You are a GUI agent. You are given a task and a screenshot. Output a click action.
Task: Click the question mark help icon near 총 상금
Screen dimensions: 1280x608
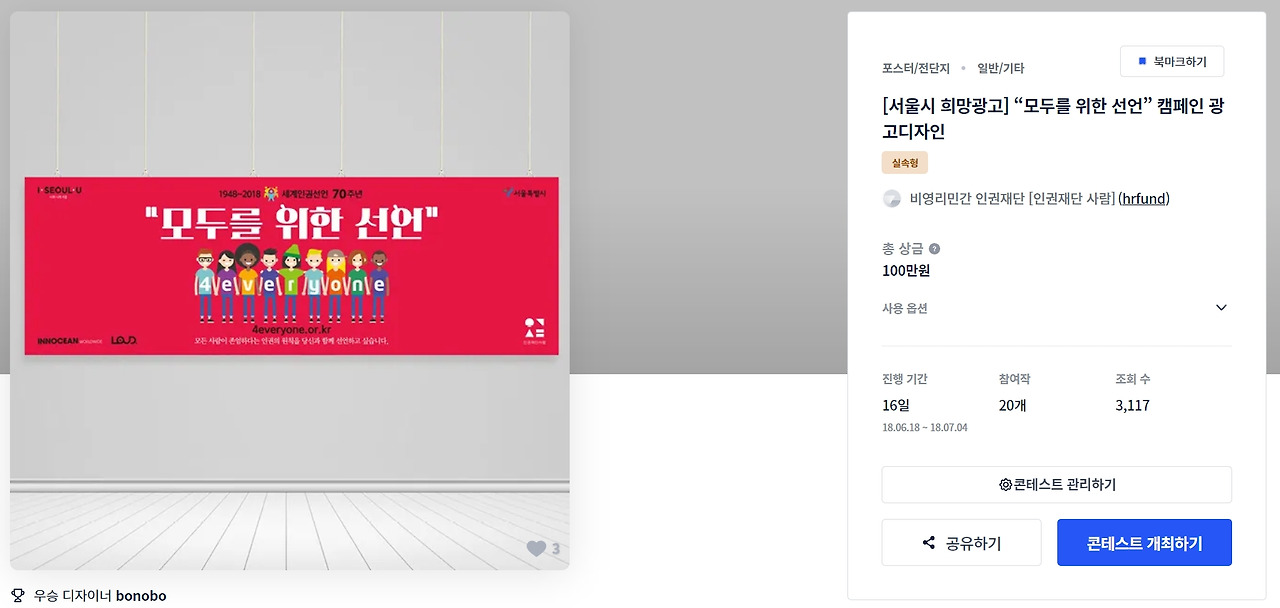click(934, 249)
